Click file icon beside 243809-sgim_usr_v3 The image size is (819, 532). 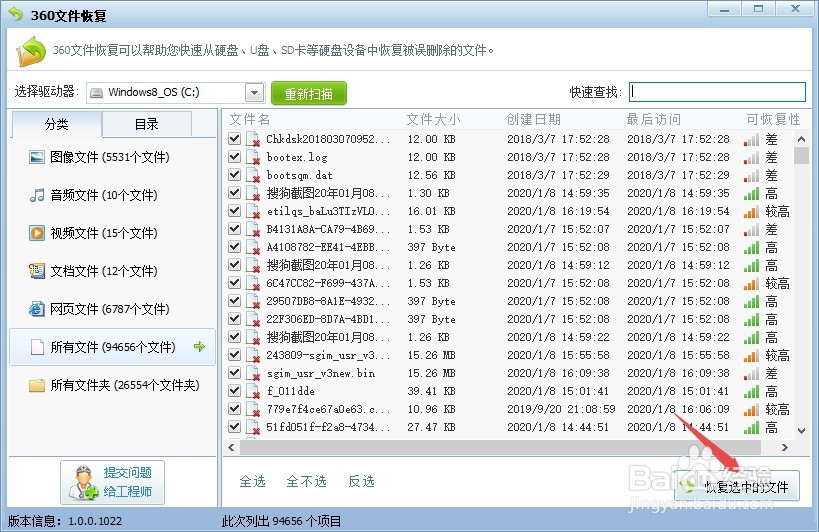[x=253, y=356]
